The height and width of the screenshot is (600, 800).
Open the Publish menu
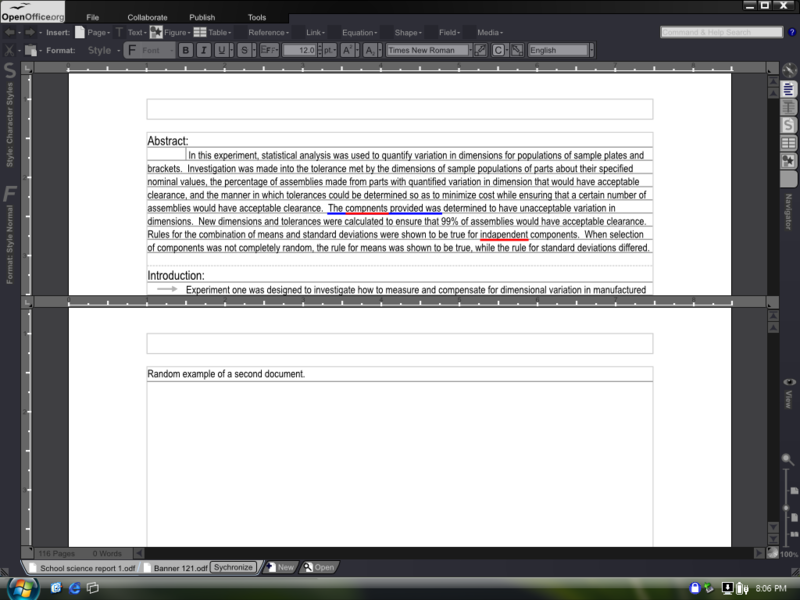202,17
